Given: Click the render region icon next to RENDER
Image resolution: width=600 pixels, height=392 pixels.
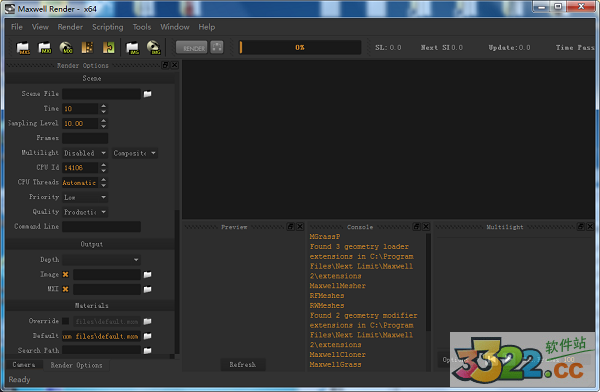Looking at the screenshot, I should click(217, 47).
